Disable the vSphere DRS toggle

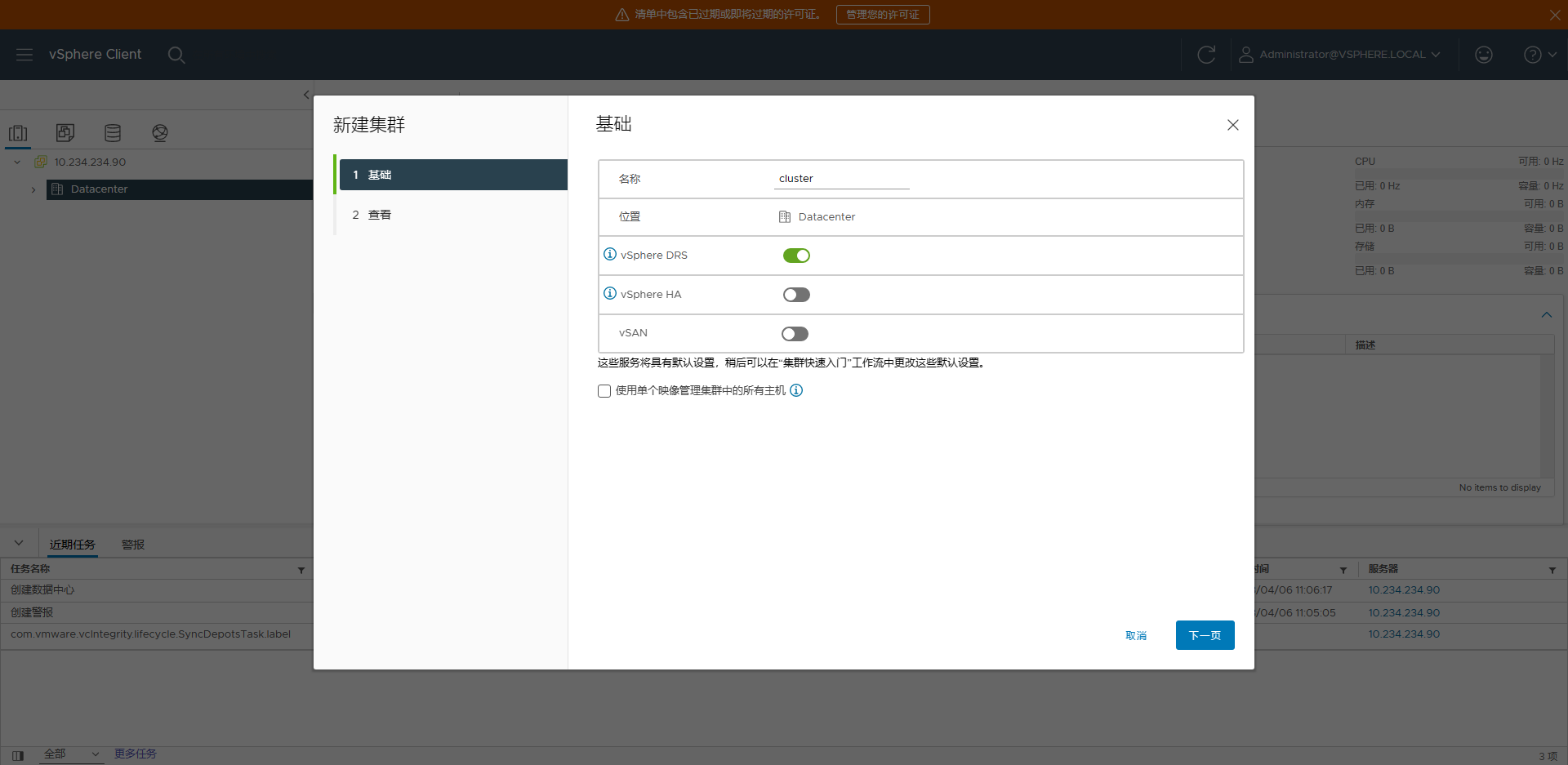796,256
